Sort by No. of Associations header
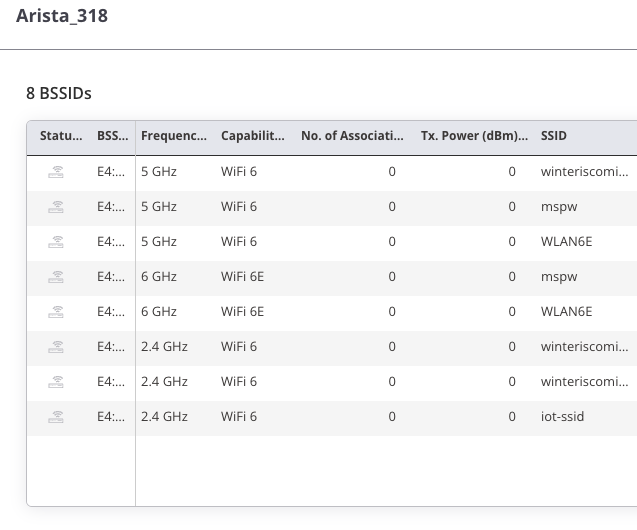The height and width of the screenshot is (530, 637). pyautogui.click(x=352, y=136)
